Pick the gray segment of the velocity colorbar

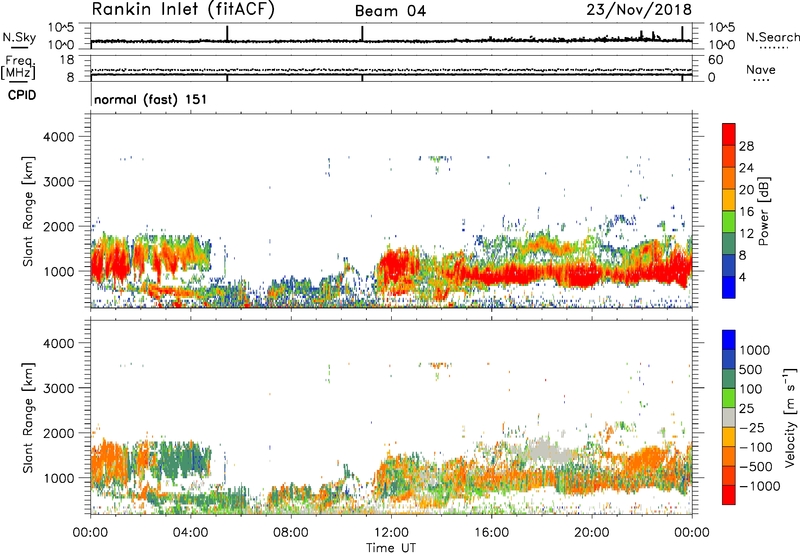[x=729, y=418]
